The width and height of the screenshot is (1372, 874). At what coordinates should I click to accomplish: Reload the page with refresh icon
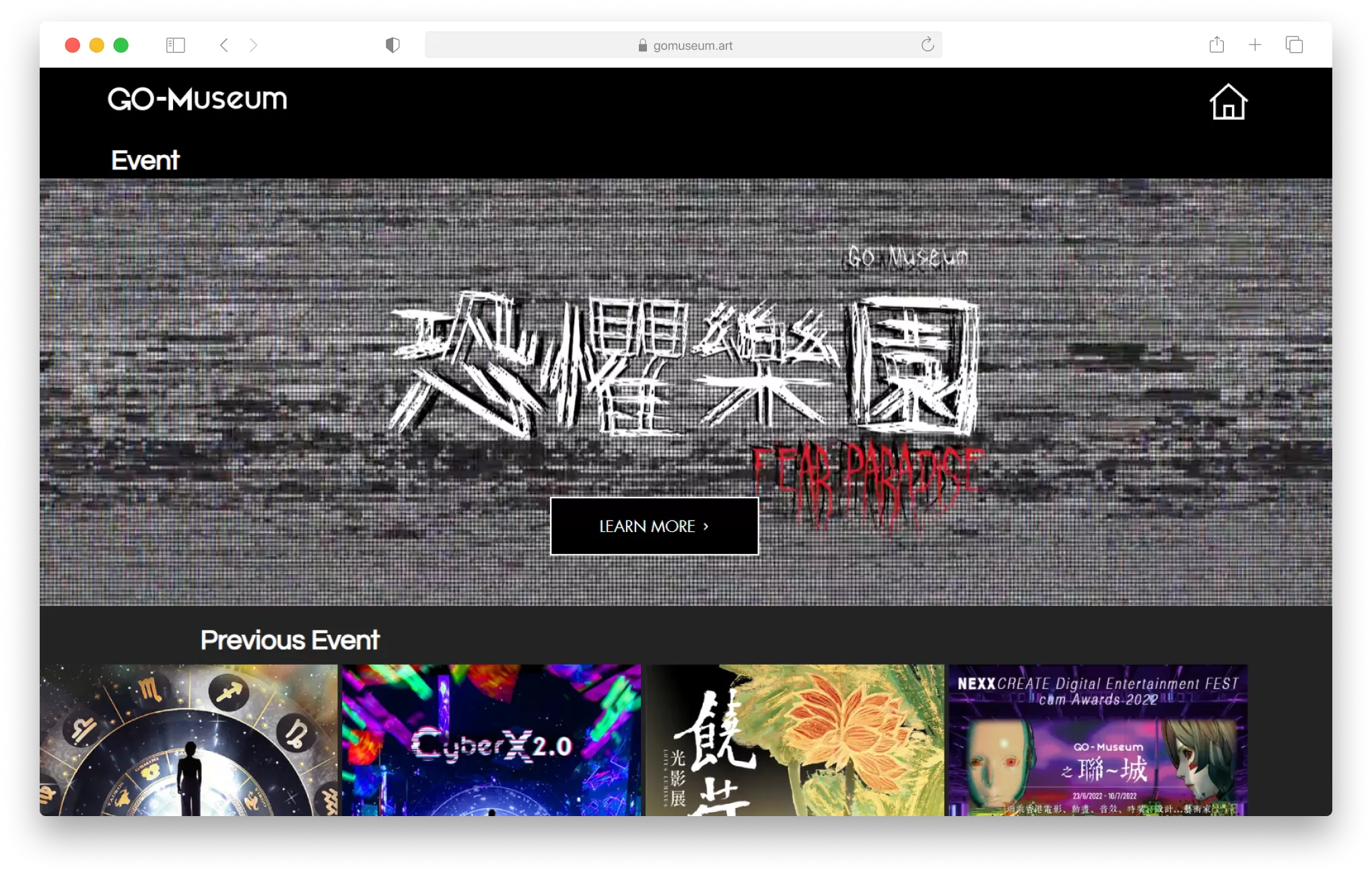pos(927,44)
